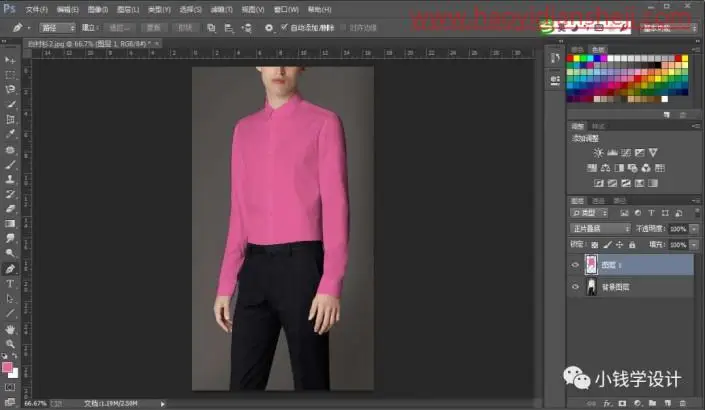Open the workspace switcher dropdown
The image size is (705, 410).
(x=669, y=28)
